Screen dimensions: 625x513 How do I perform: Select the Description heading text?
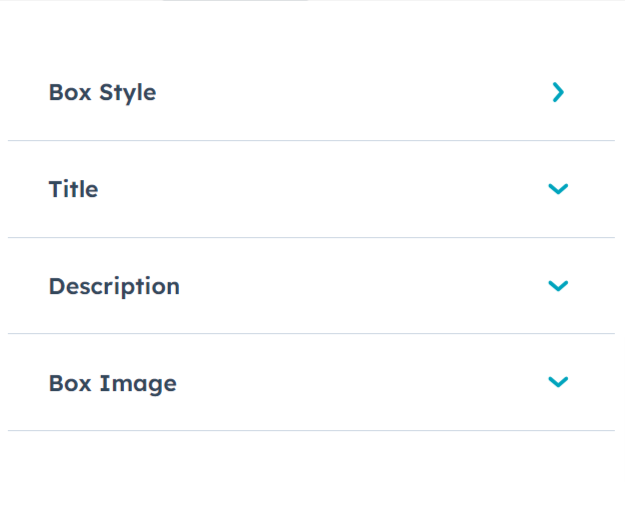tap(114, 286)
